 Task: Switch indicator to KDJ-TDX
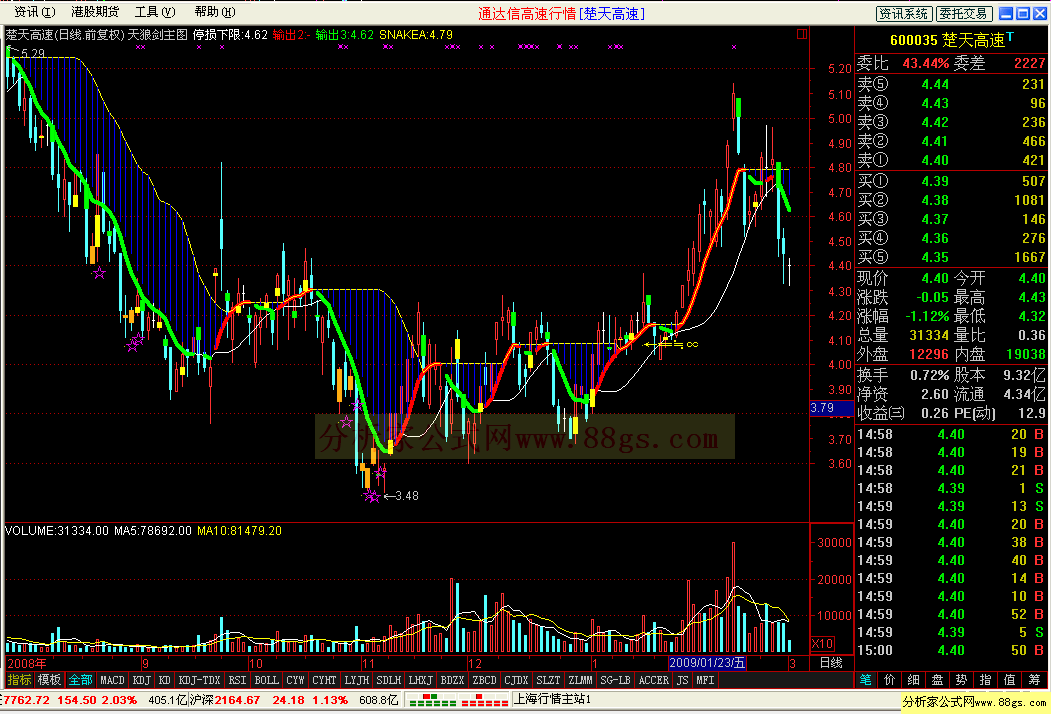pyautogui.click(x=199, y=680)
